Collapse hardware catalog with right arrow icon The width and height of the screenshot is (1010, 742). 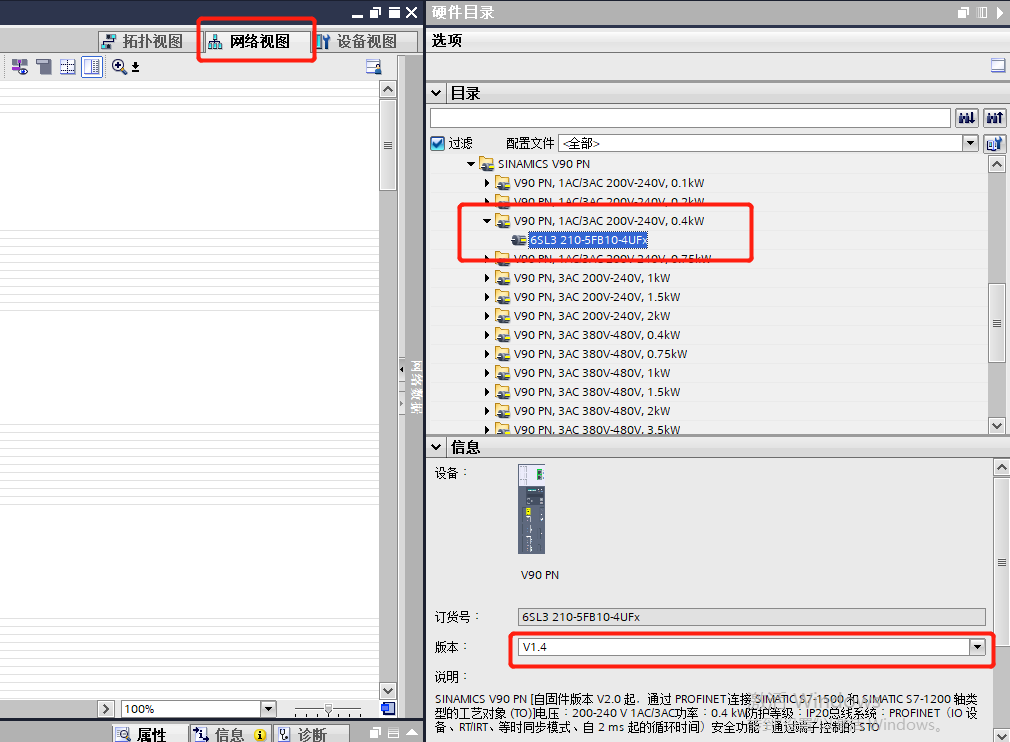pos(1000,12)
